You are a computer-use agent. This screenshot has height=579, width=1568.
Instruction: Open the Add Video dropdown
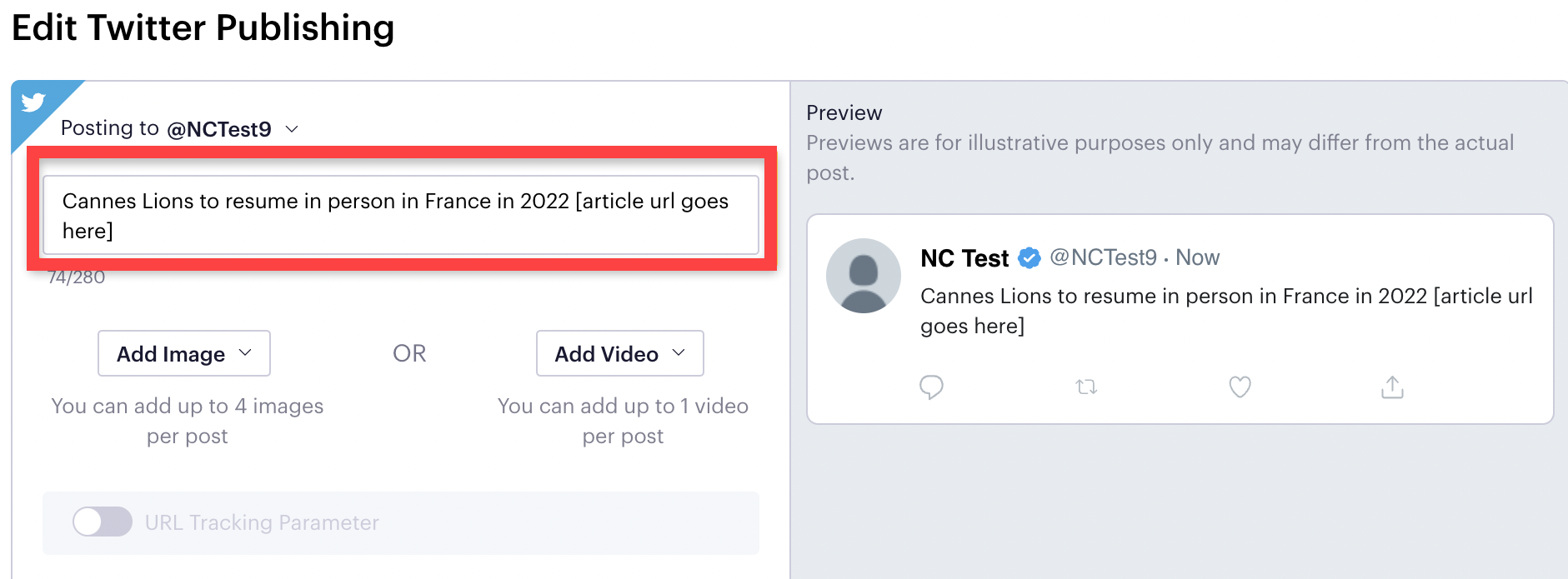tap(620, 353)
